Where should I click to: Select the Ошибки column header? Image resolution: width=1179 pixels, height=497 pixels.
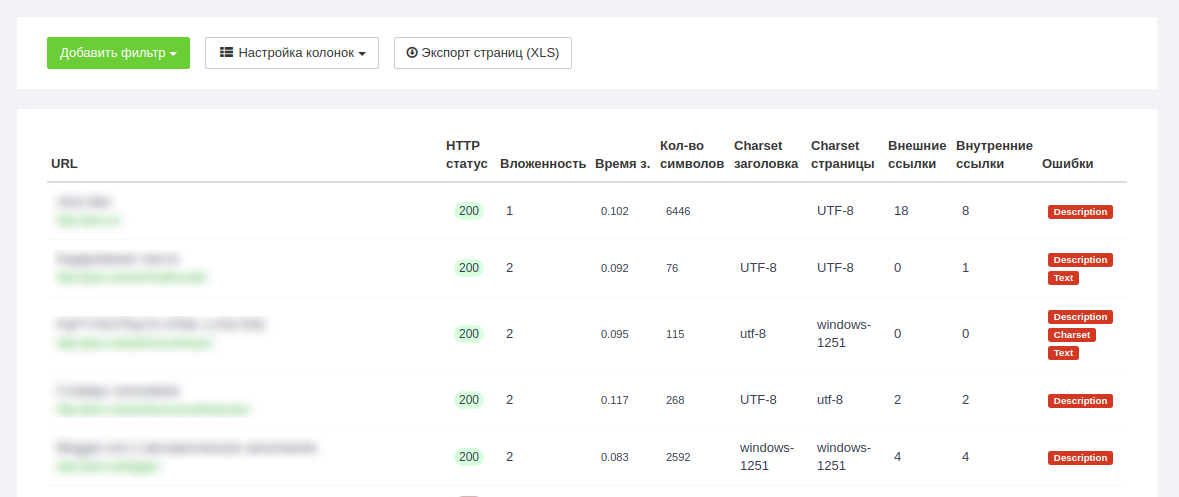(x=1067, y=164)
